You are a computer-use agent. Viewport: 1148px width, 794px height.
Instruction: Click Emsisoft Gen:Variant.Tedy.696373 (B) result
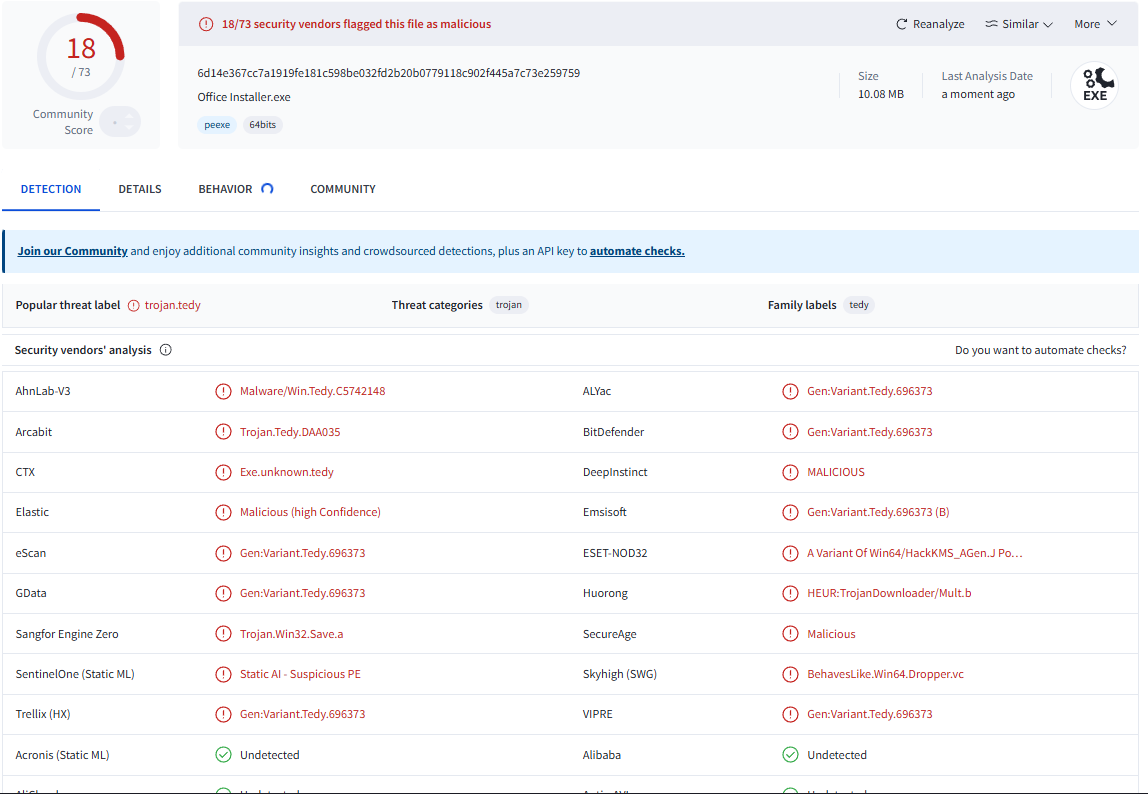pyautogui.click(x=878, y=513)
